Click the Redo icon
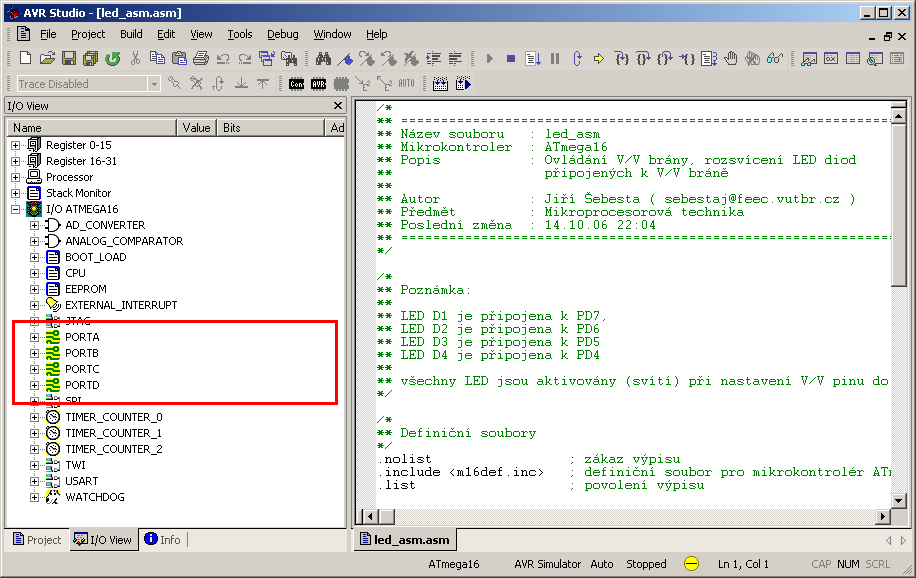The width and height of the screenshot is (916, 578). coord(245,58)
